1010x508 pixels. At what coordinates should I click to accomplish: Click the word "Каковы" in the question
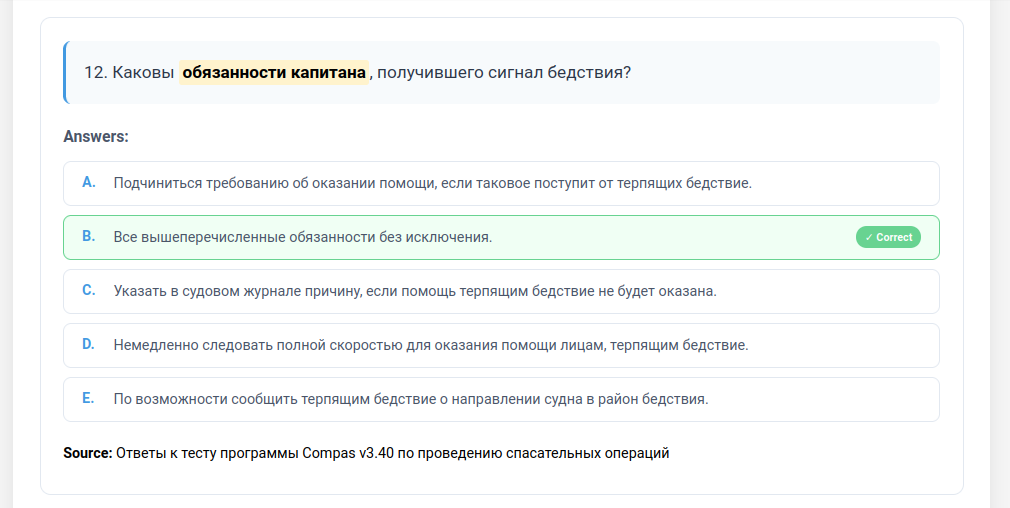click(143, 72)
